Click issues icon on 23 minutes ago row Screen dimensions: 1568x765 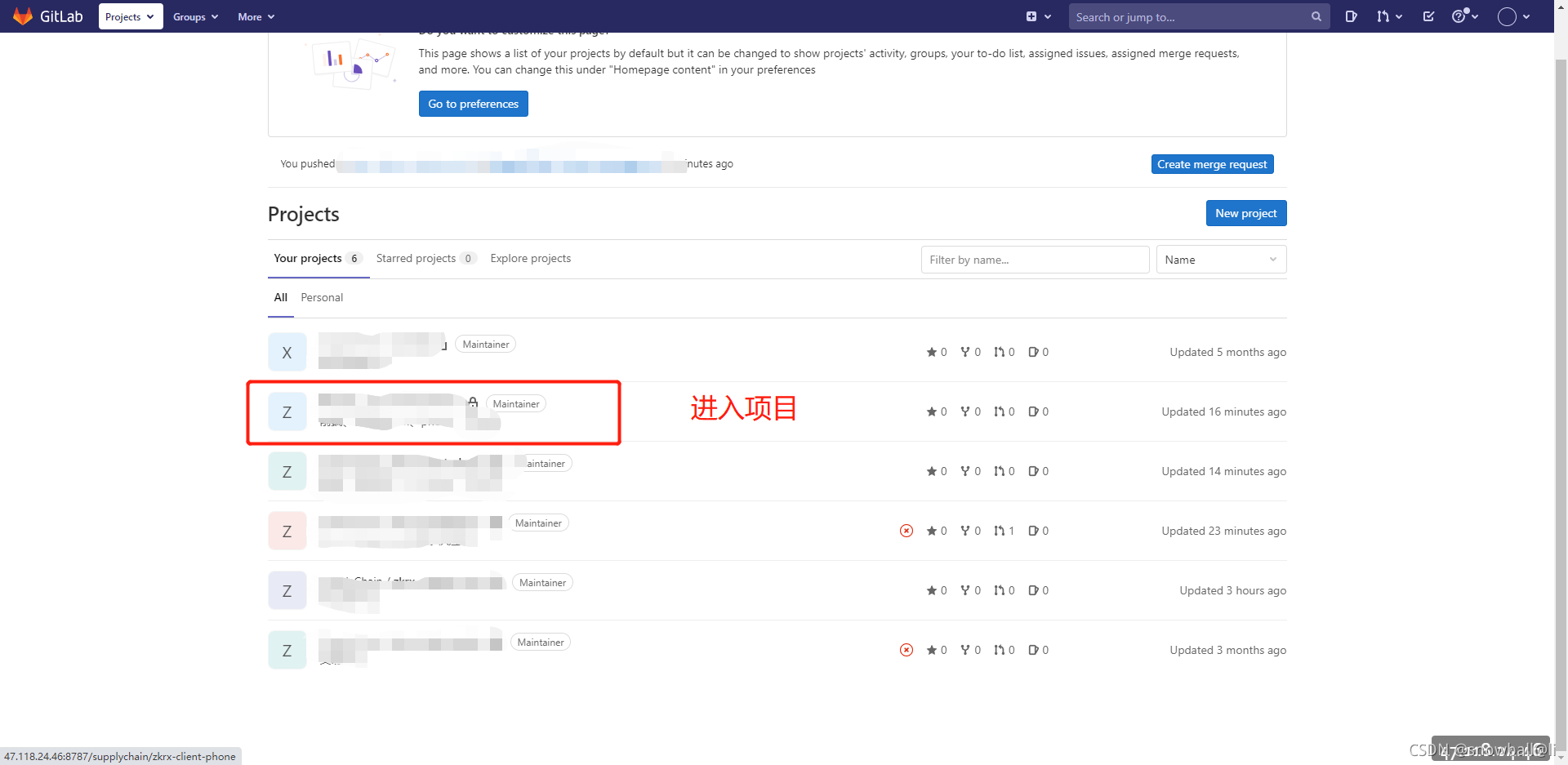pyautogui.click(x=1033, y=531)
